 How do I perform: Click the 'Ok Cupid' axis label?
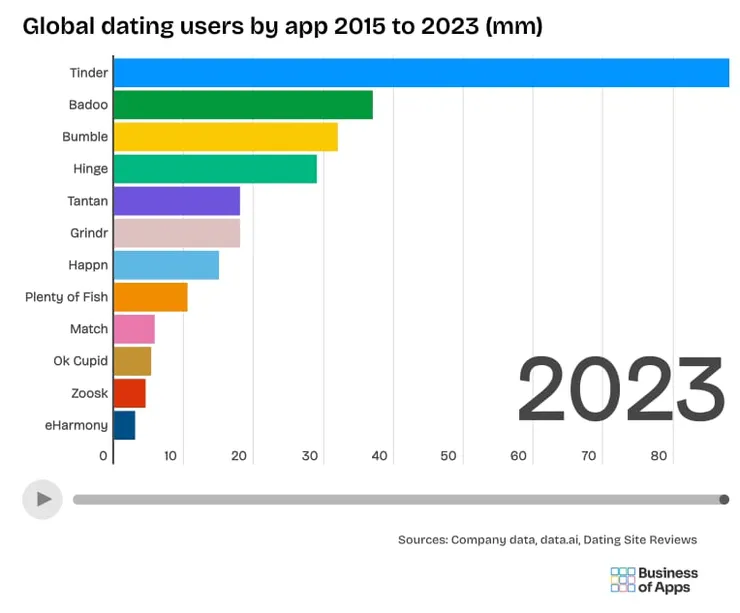pyautogui.click(x=81, y=361)
